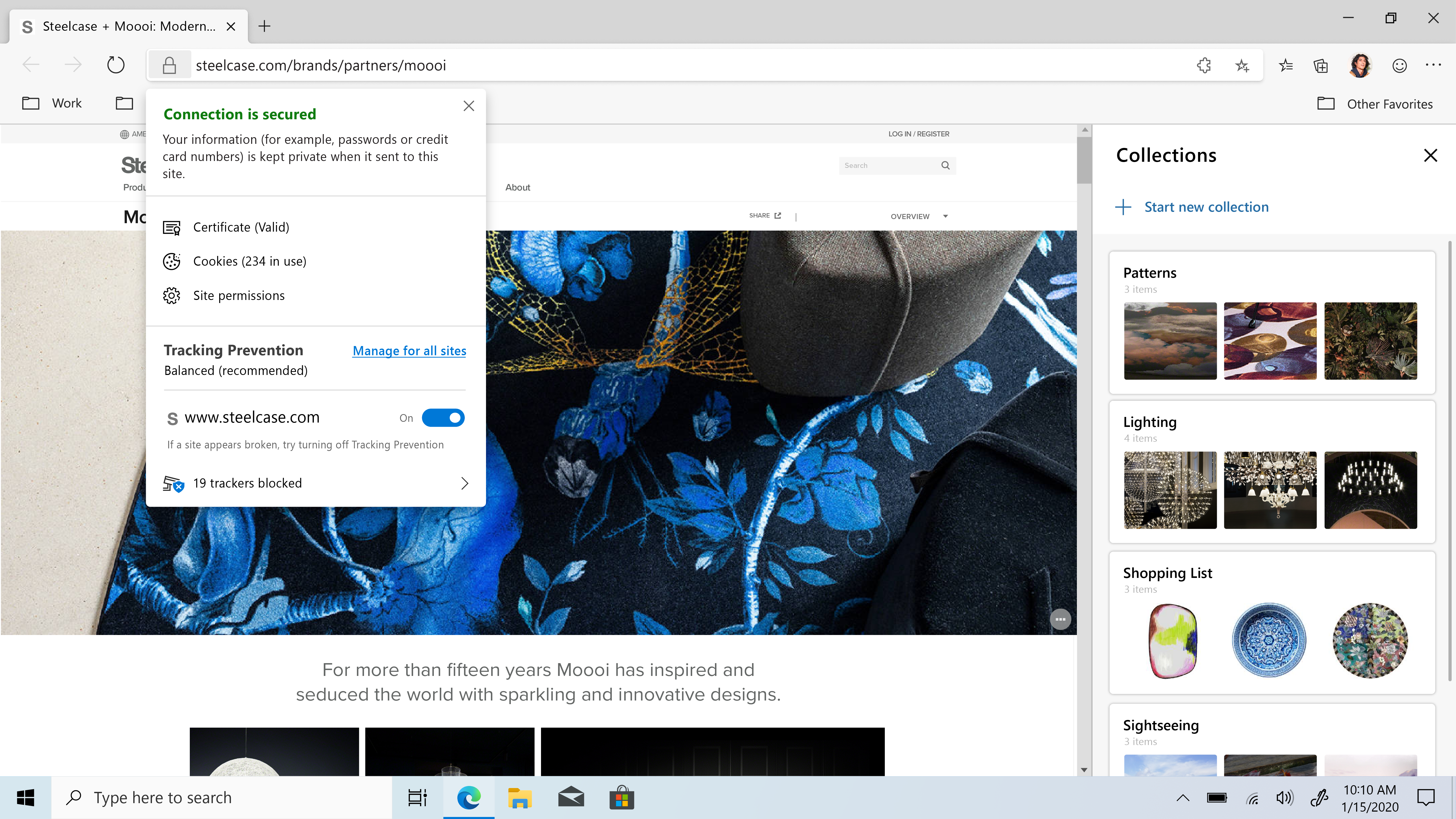Image resolution: width=1456 pixels, height=819 pixels.
Task: Close the Collections pane
Action: (1431, 155)
